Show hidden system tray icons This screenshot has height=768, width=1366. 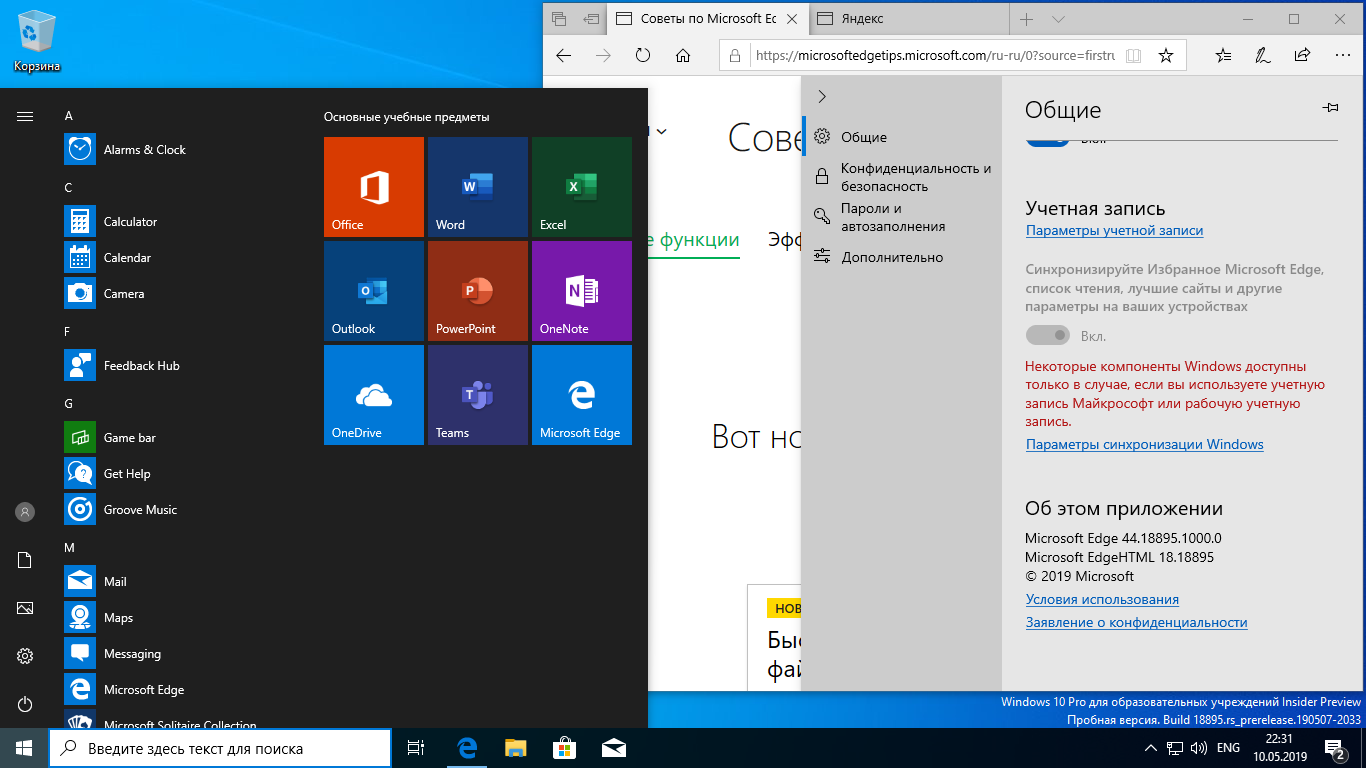click(1149, 748)
